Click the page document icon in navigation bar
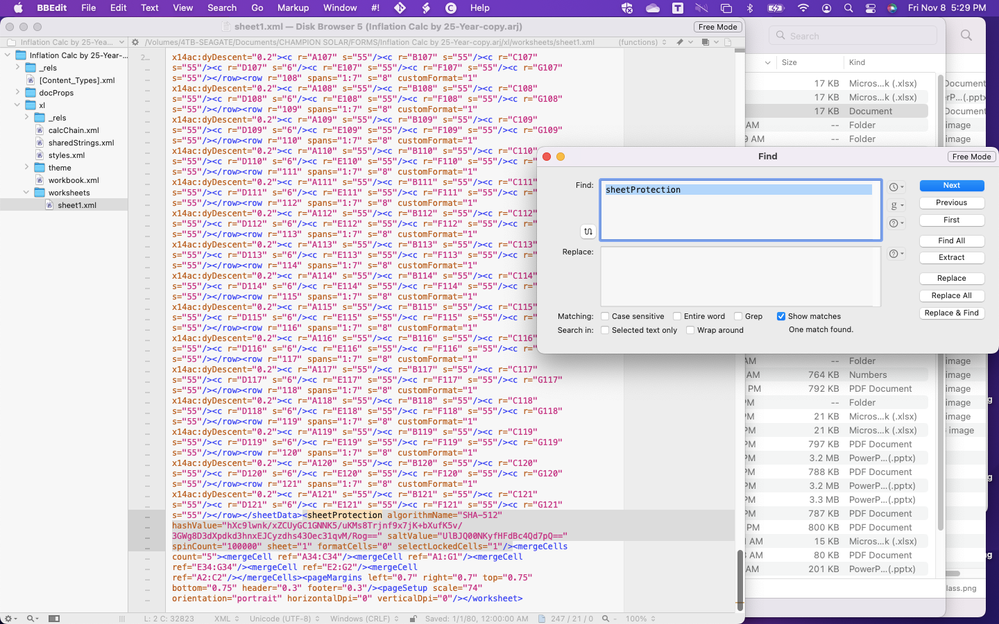The image size is (999, 624). (728, 42)
